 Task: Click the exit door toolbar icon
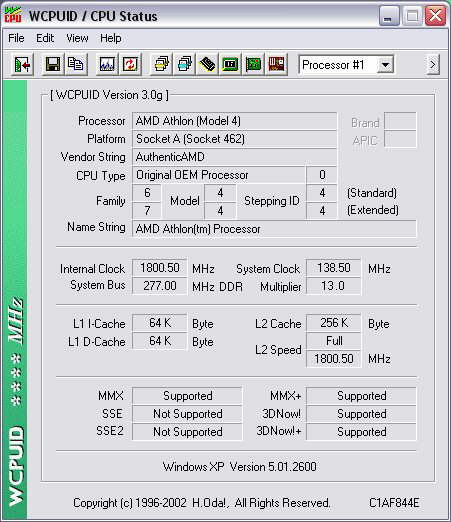tap(22, 64)
